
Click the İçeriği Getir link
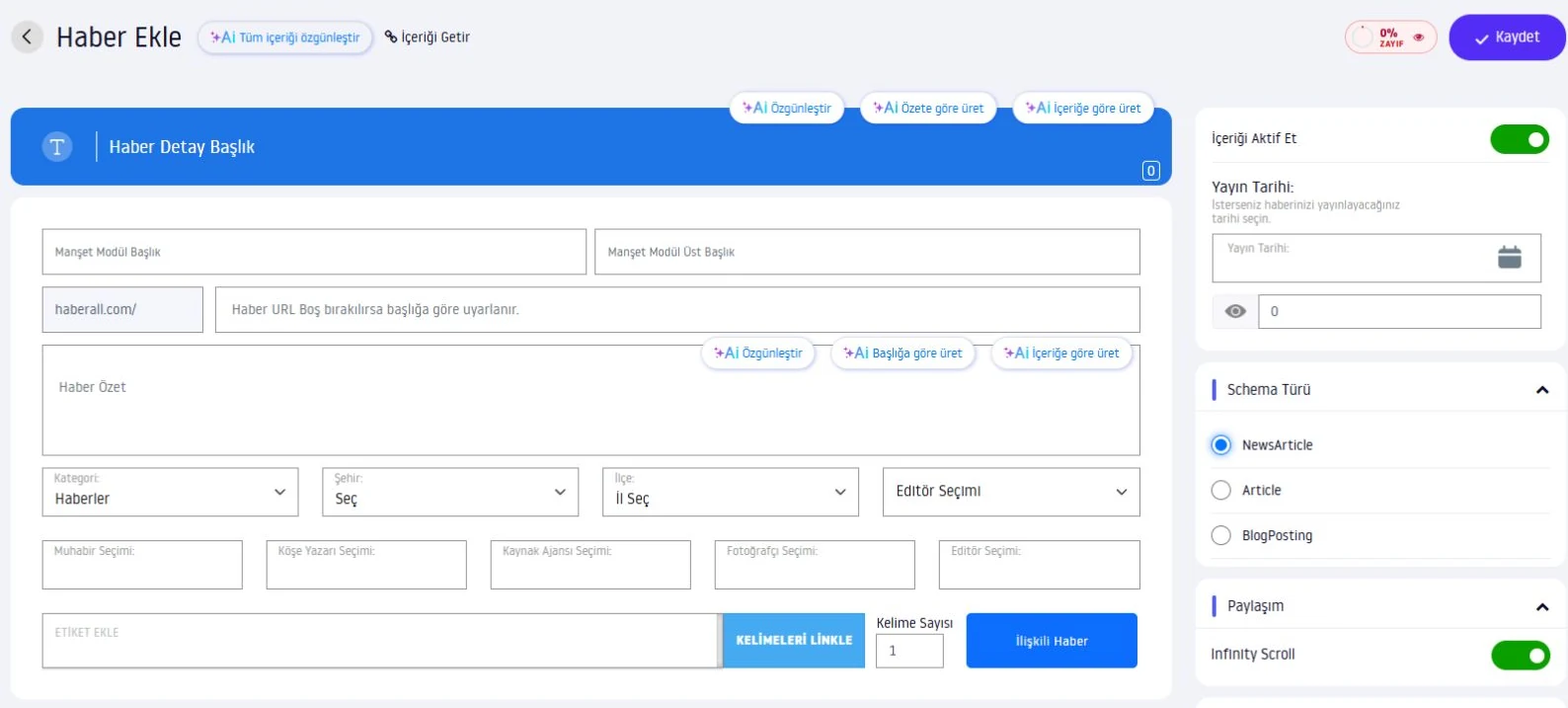coord(428,38)
